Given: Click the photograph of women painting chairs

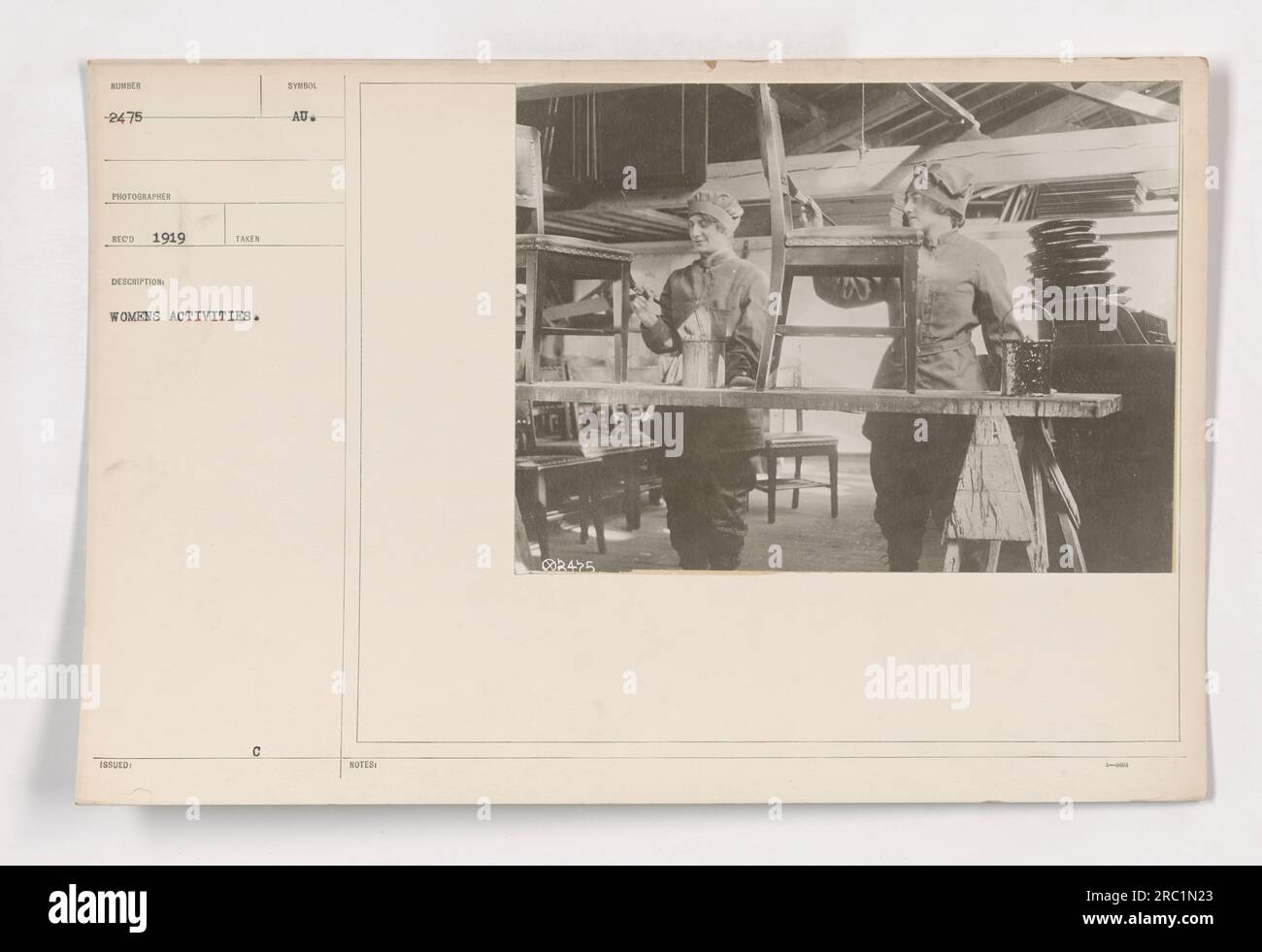Looking at the screenshot, I should pos(845,328).
